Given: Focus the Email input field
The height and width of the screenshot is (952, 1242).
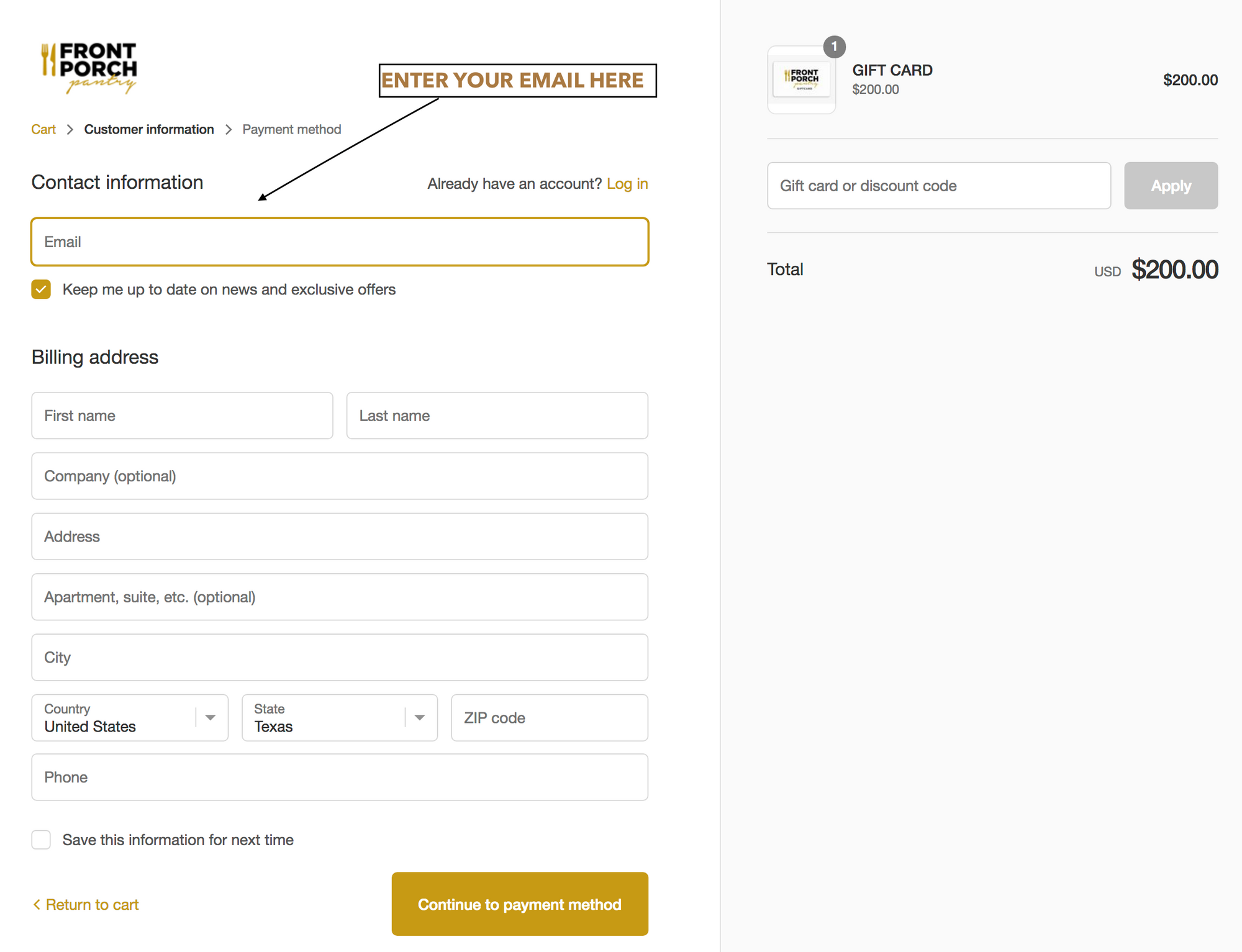Looking at the screenshot, I should pos(340,242).
